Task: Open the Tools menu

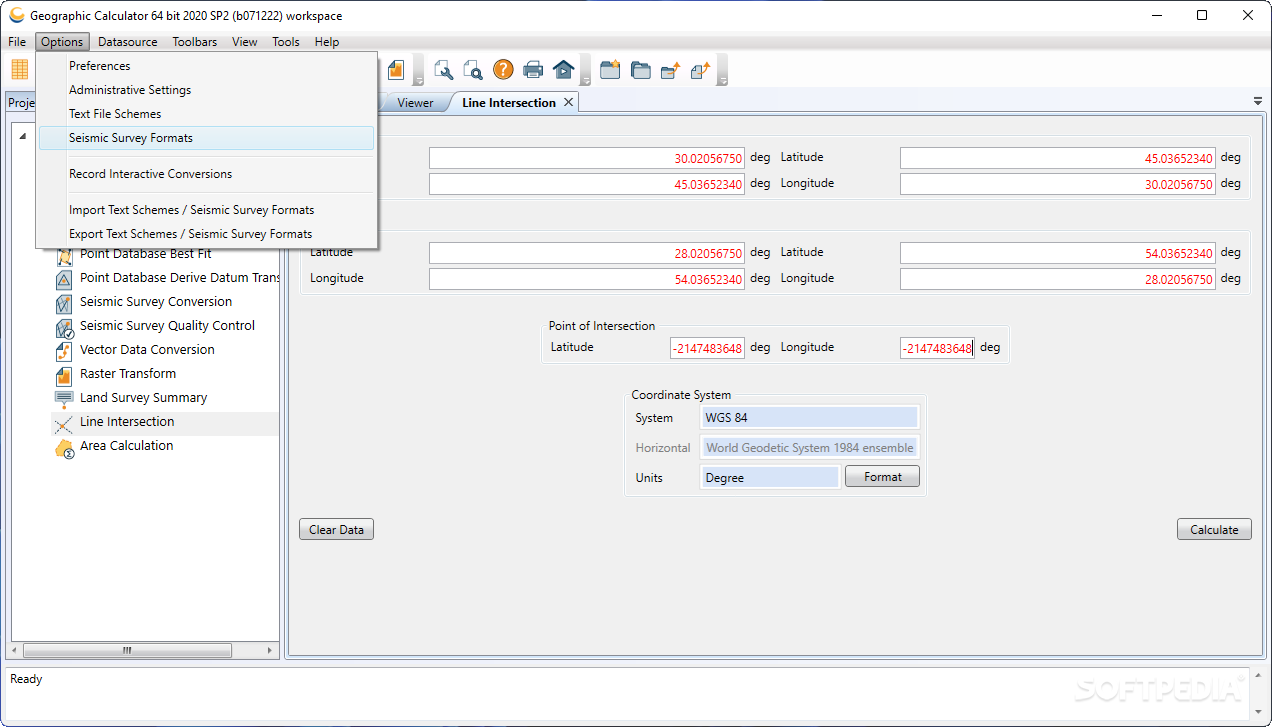Action: 286,42
